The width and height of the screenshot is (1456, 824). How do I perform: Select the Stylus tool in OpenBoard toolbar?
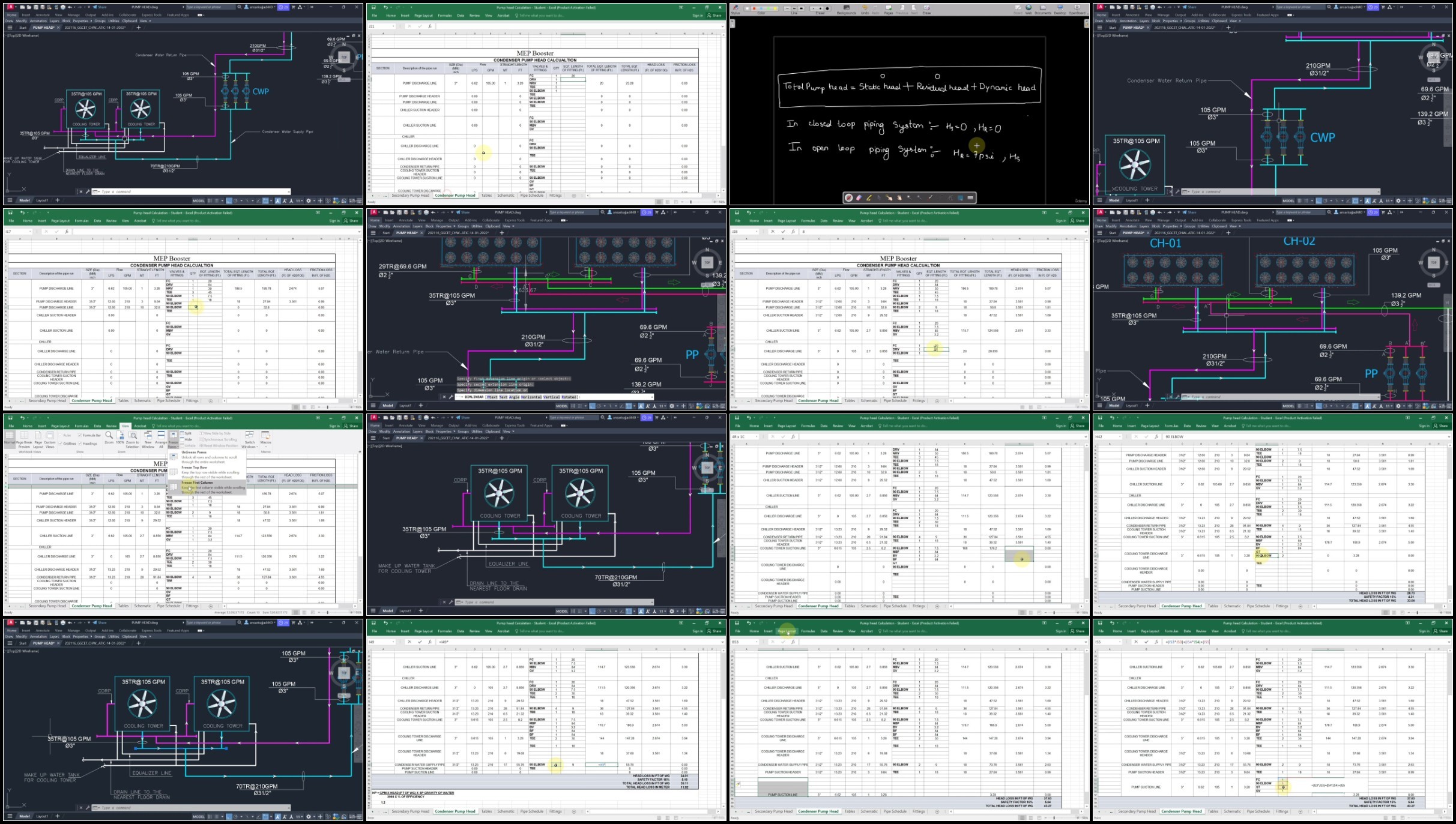coord(736,9)
